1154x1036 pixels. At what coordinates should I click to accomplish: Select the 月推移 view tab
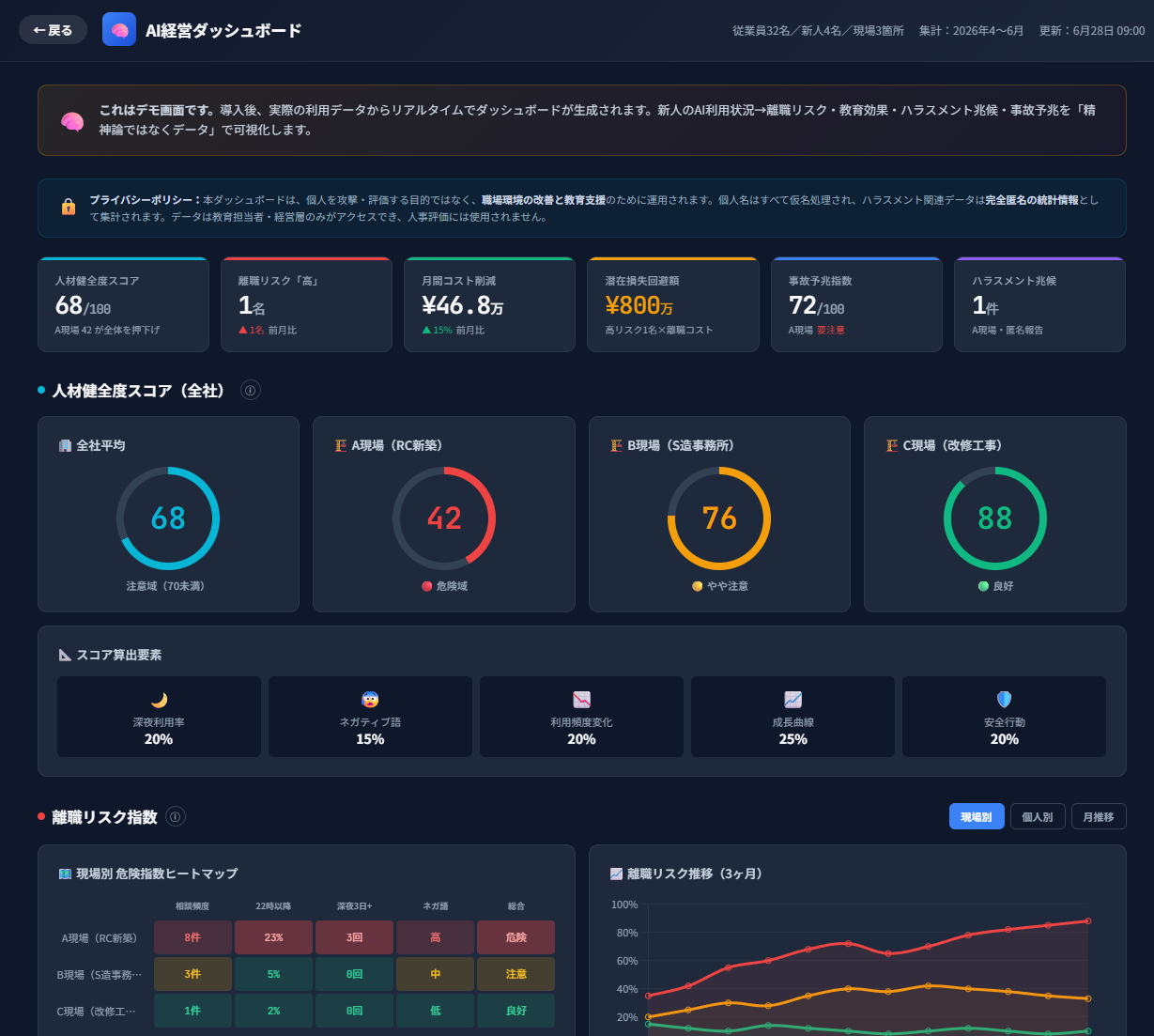[1099, 816]
